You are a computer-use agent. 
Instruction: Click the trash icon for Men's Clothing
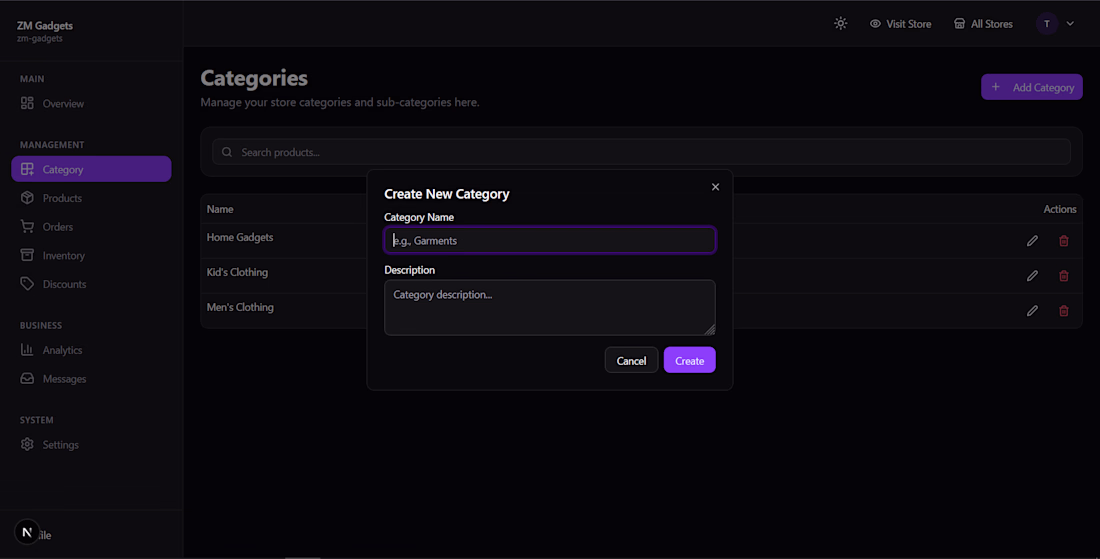coord(1063,311)
